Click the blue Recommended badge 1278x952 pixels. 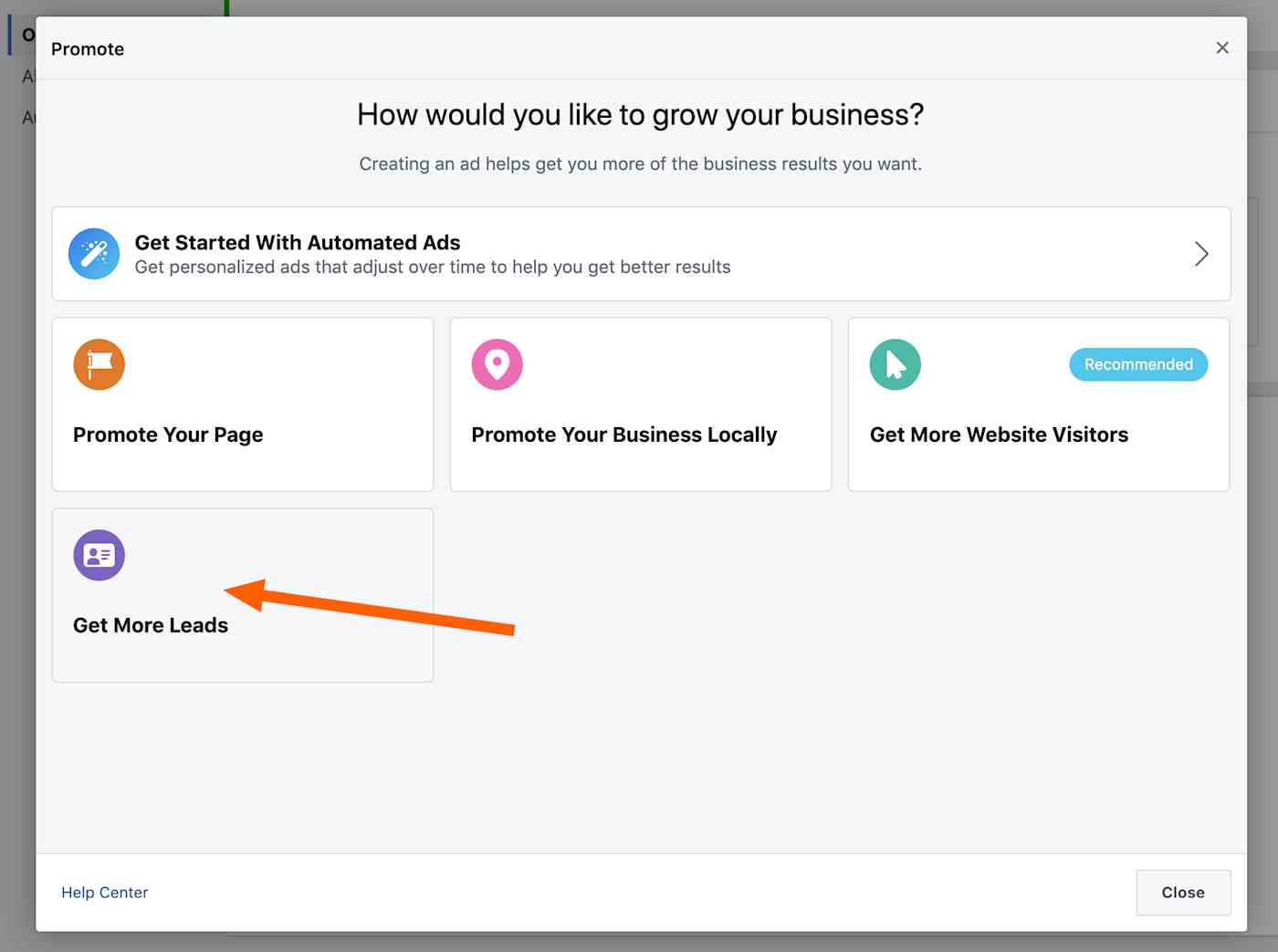(x=1138, y=364)
